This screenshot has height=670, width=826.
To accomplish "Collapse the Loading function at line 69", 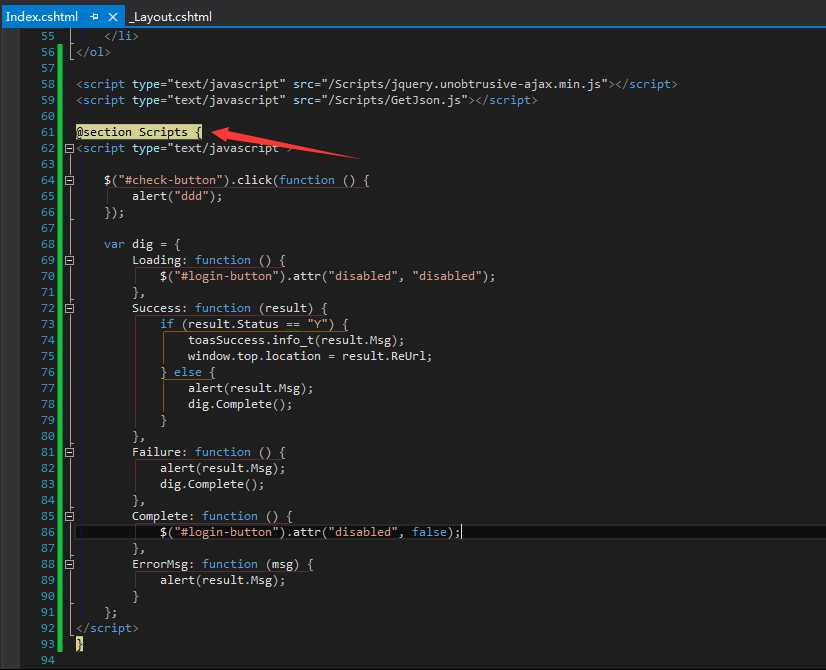I will pos(69,260).
